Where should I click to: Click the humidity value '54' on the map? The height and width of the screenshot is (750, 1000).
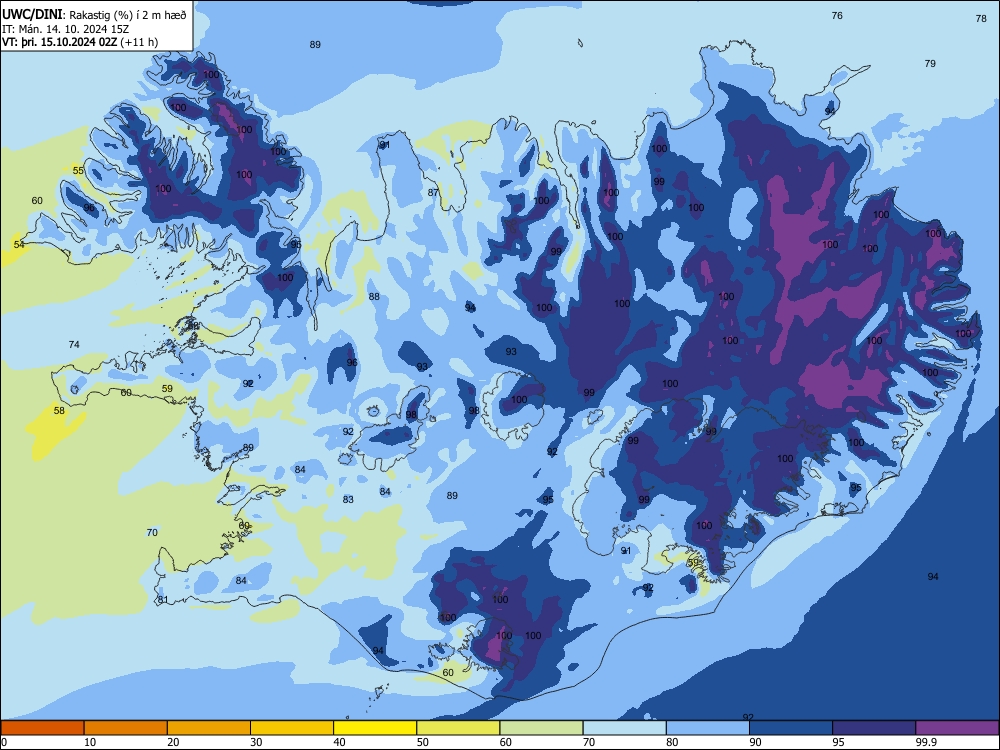point(19,244)
